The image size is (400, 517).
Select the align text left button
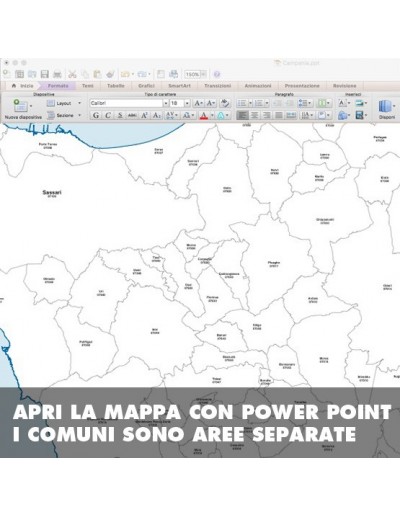point(242,115)
